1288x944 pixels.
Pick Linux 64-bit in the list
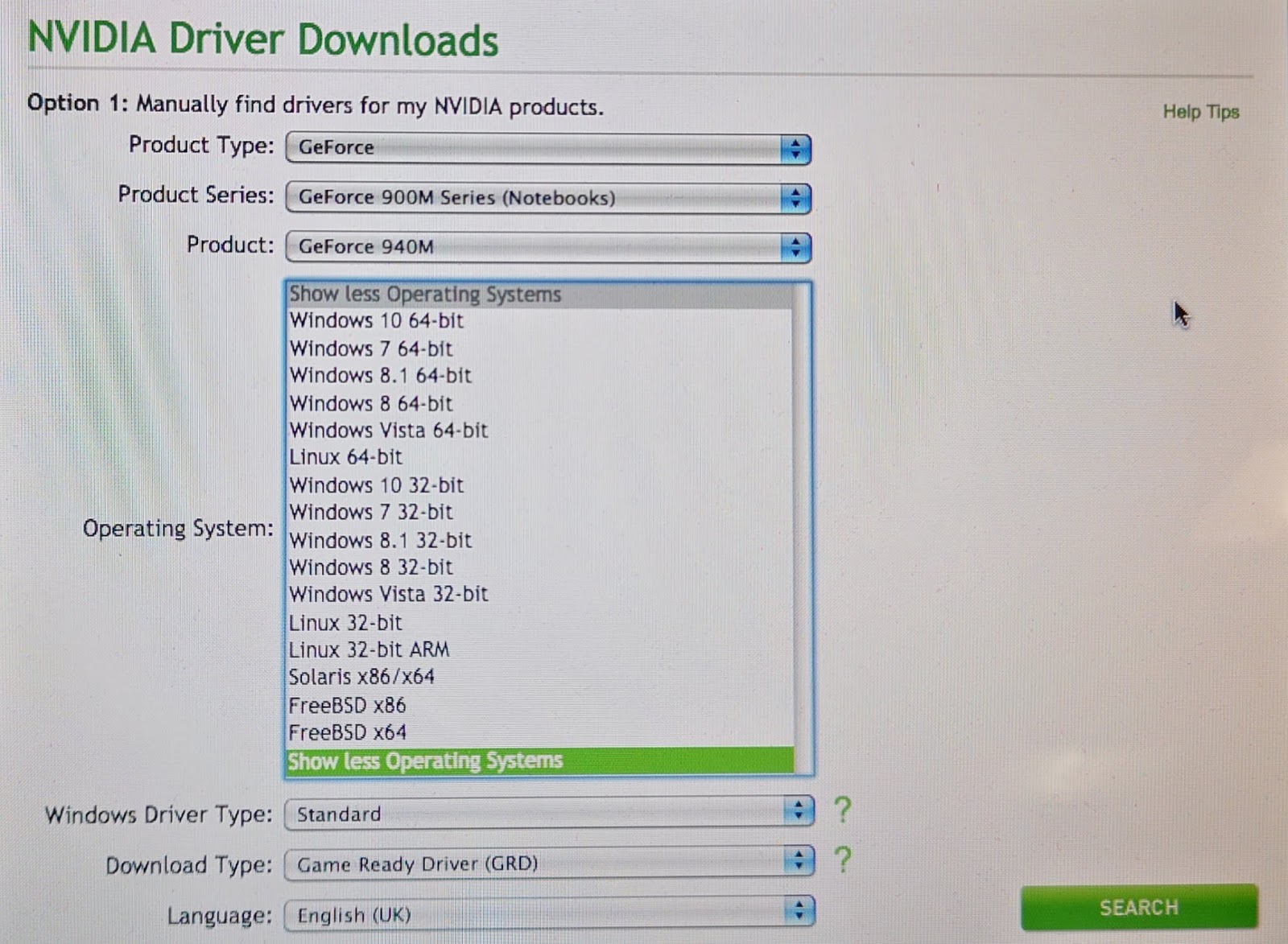(x=540, y=458)
